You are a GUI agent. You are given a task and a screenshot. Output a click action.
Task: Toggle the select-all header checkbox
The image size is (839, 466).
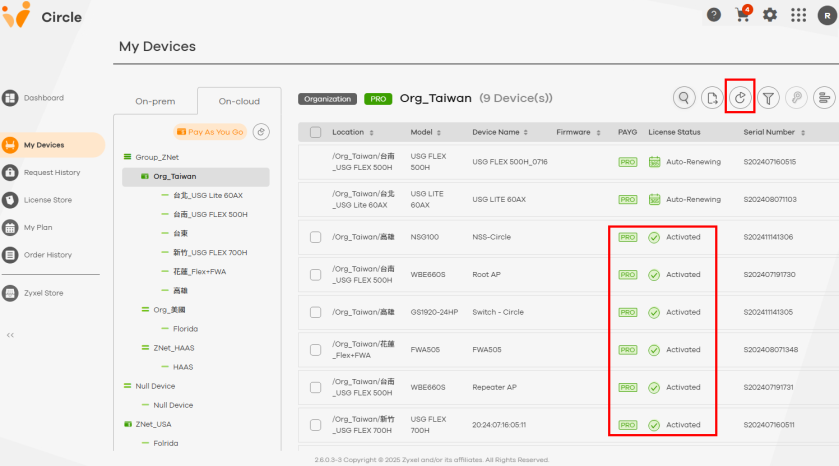[x=316, y=132]
